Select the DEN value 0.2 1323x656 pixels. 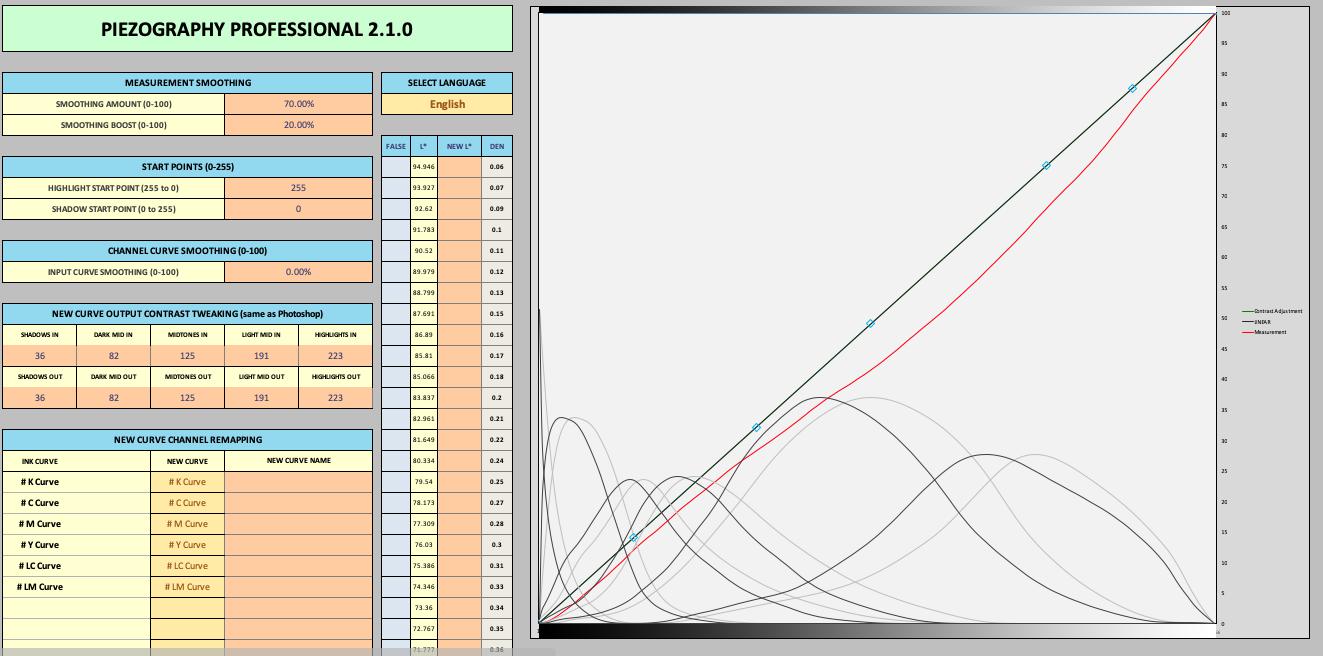click(497, 398)
